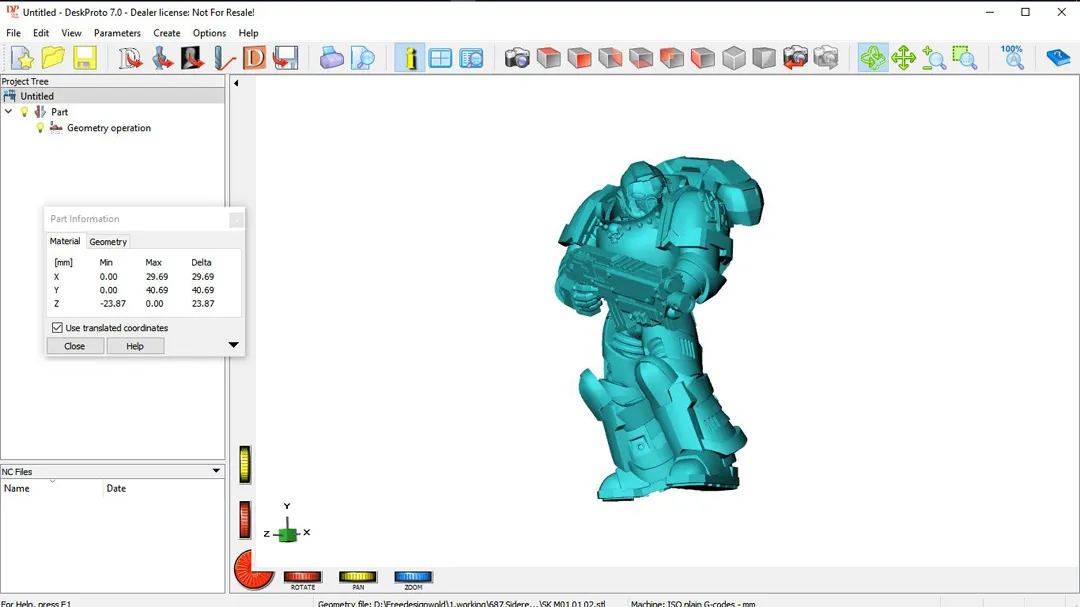
Task: Click the camera with red arrows icon
Action: (x=795, y=58)
